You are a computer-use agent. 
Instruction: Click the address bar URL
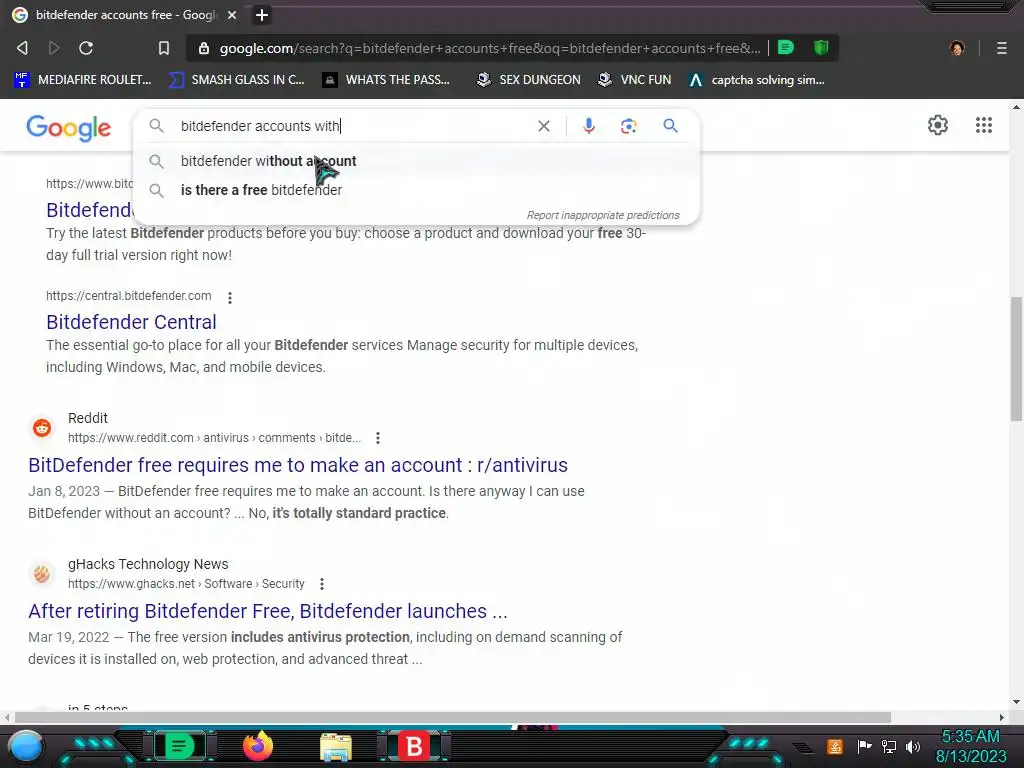pos(490,48)
